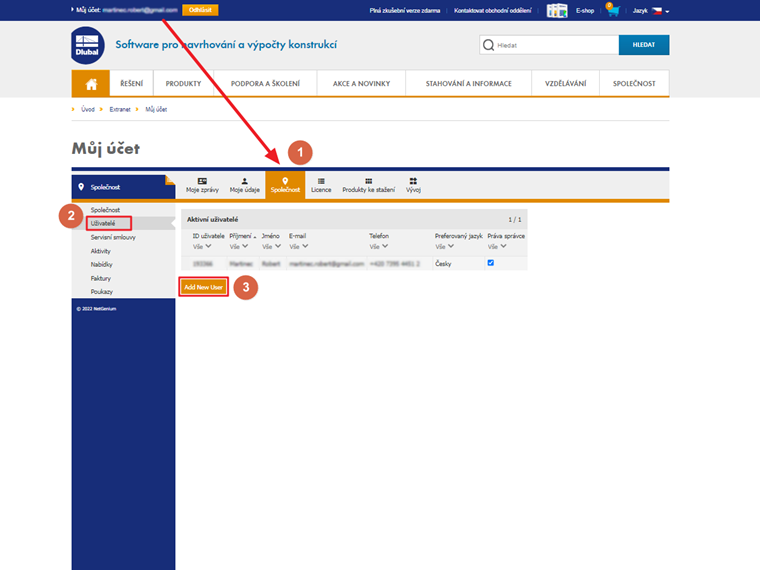
Task: Select Servisní smlouvy in the sidebar
Action: [x=113, y=238]
